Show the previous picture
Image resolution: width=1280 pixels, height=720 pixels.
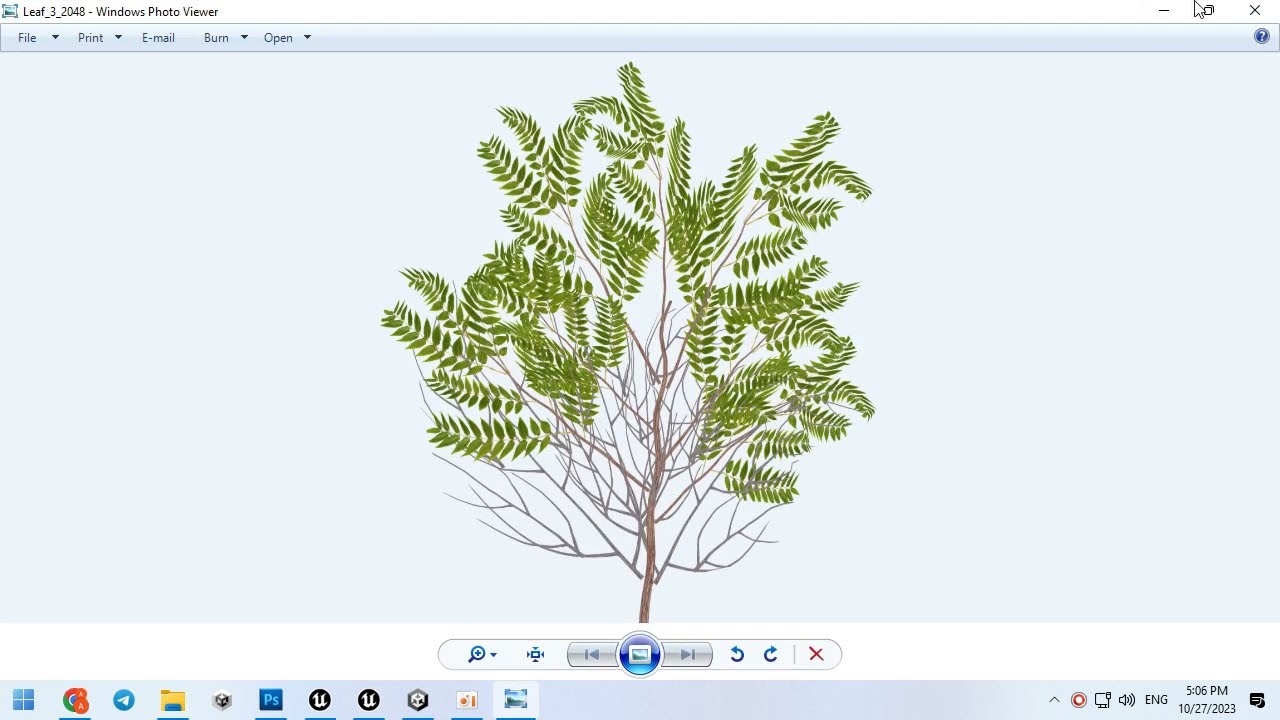tap(591, 654)
